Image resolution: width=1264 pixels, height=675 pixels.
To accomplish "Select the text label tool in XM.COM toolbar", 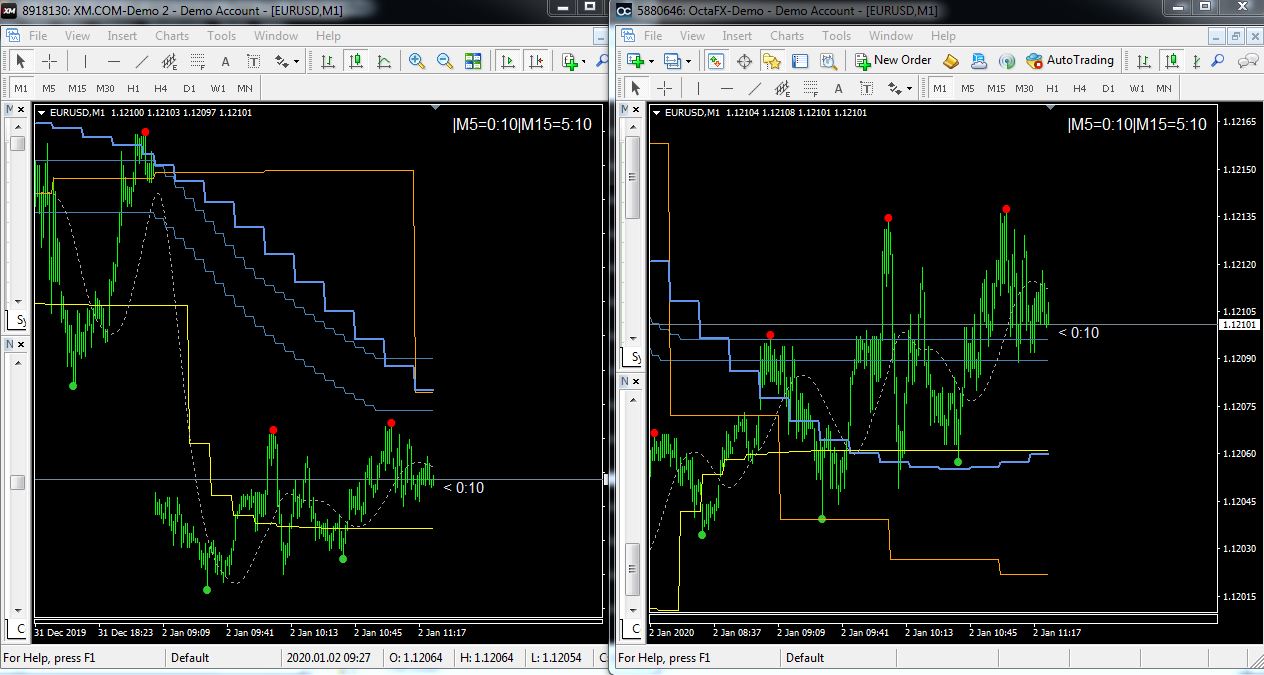I will pyautogui.click(x=253, y=61).
